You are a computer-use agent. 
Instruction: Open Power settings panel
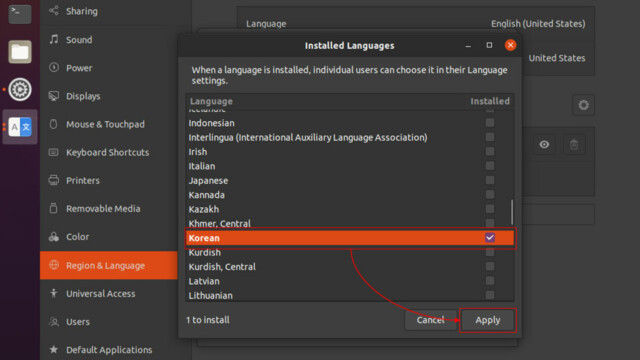[109, 68]
